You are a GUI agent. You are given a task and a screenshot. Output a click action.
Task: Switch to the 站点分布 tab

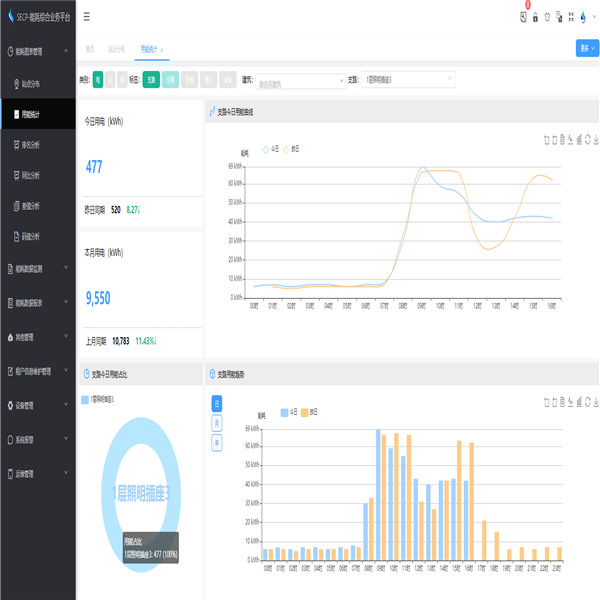coord(117,48)
